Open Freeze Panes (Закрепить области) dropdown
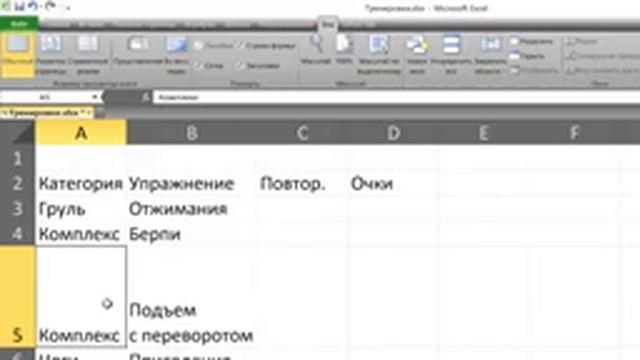Image resolution: width=640 pixels, height=360 pixels. pyautogui.click(x=490, y=56)
